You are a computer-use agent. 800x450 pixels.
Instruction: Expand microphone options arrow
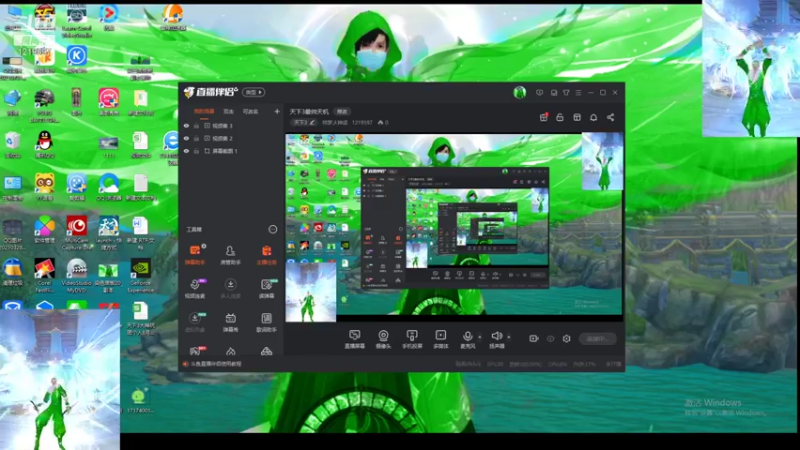tap(480, 337)
